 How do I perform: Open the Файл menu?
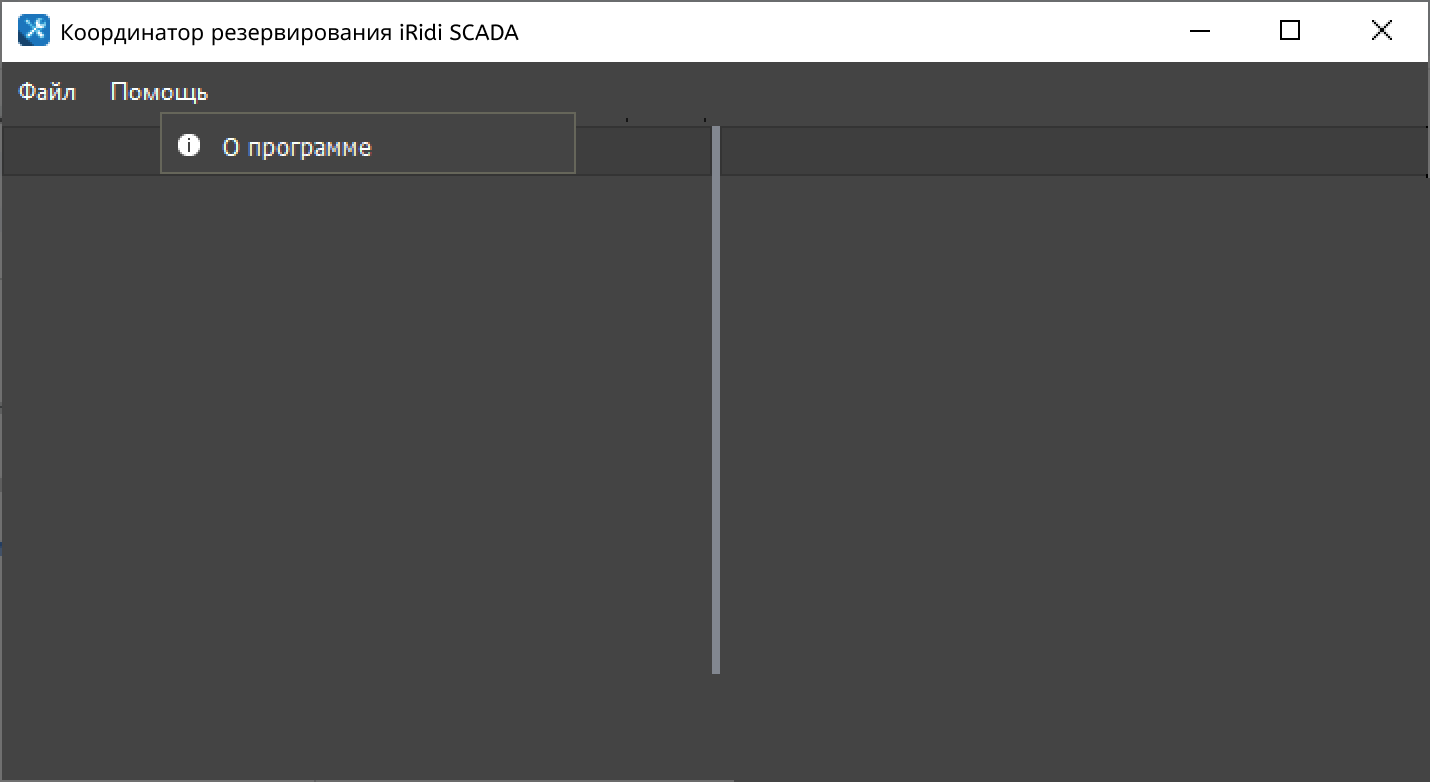pos(47,92)
